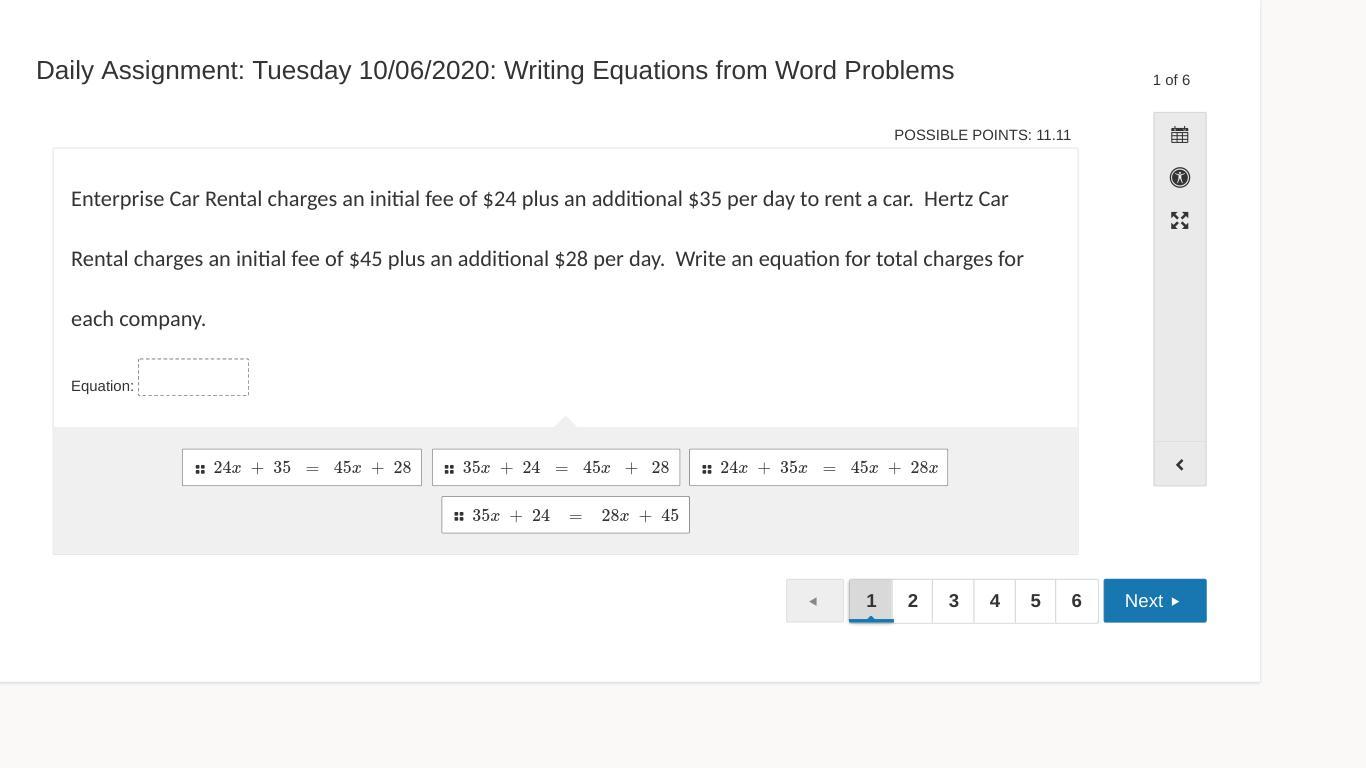Click the "POSSIBLE POINTS: 11.11" label
Screen dimensions: 1366x768
click(x=982, y=135)
